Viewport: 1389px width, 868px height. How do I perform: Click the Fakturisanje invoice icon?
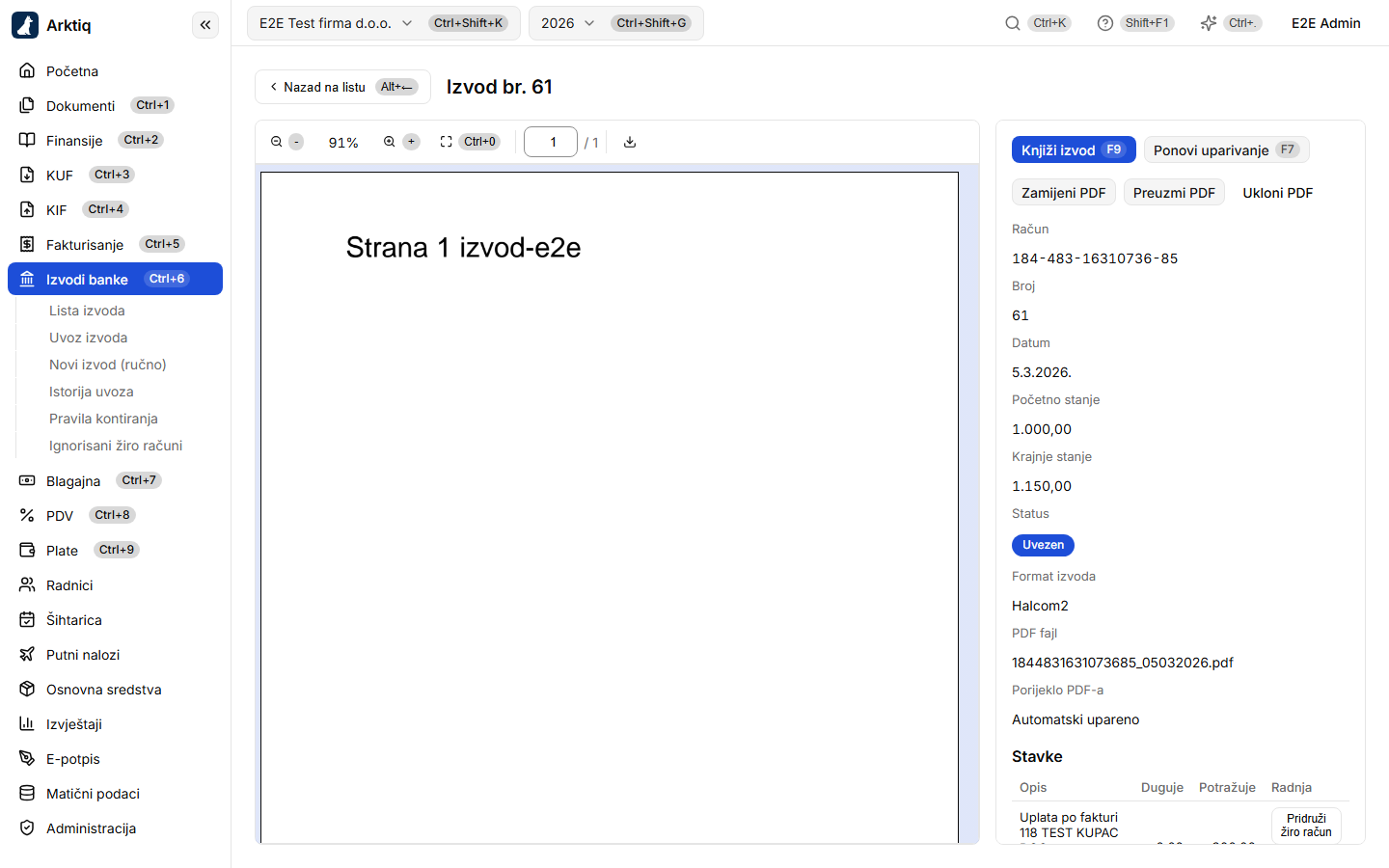point(27,245)
